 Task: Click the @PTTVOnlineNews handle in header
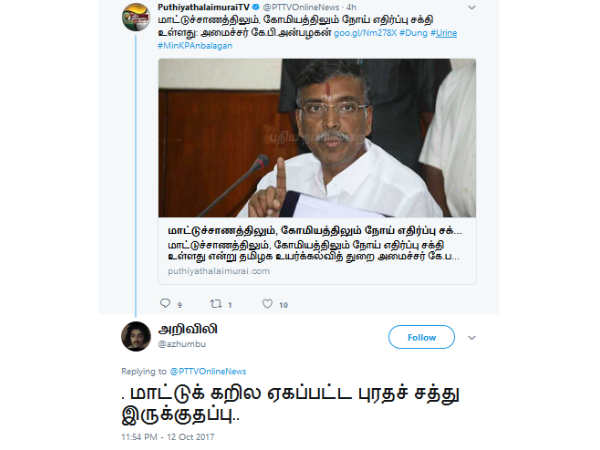(x=301, y=7)
